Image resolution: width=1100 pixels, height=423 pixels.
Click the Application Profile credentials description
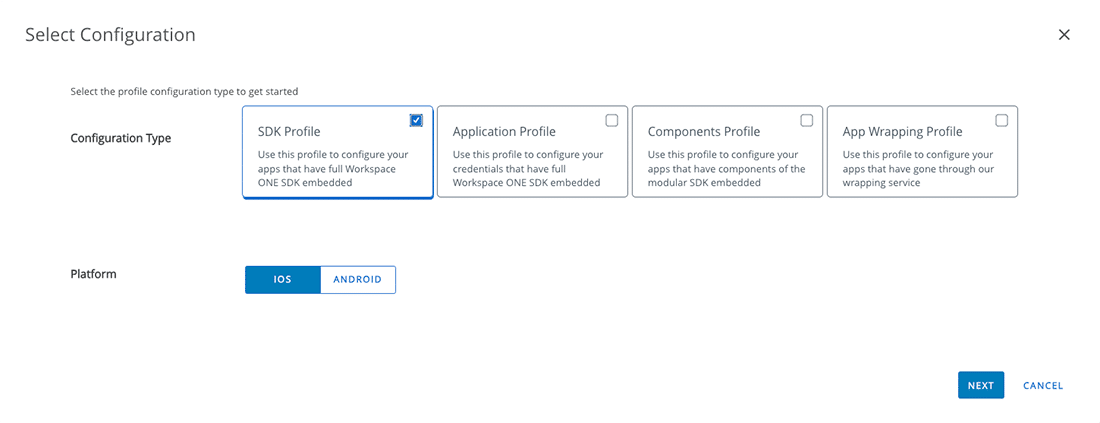coord(527,169)
